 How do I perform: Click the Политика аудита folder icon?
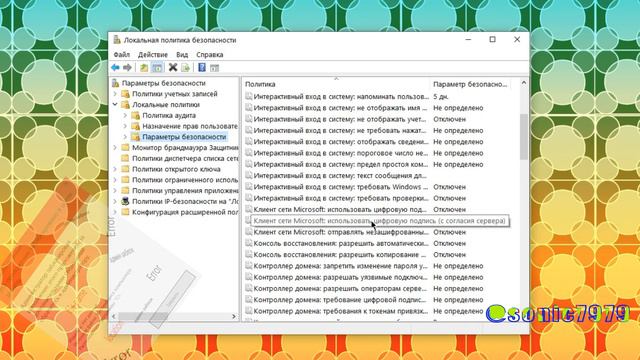coord(136,116)
